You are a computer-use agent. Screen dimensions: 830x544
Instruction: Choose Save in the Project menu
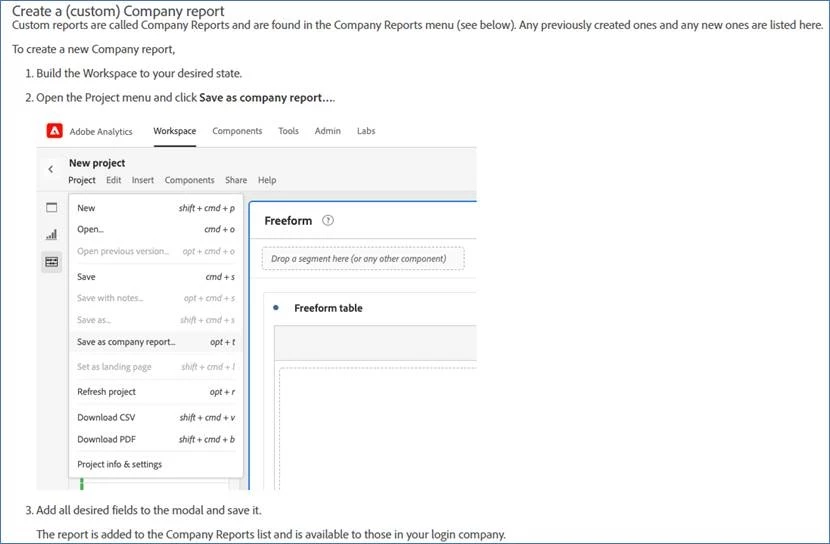pos(156,277)
